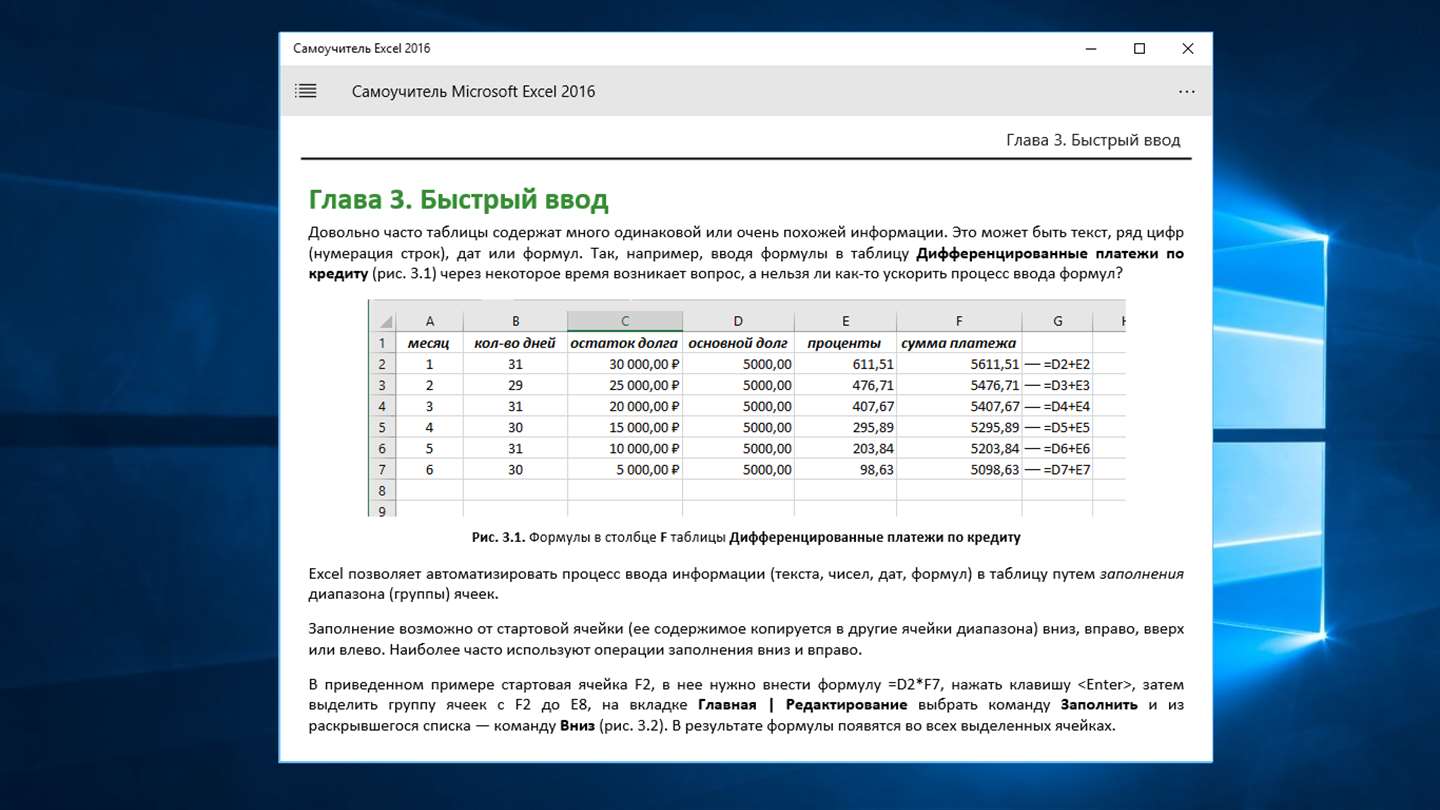Close the Самоучитель Excel 2016 window
Screen dimensions: 1440x810
pyautogui.click(x=1188, y=49)
